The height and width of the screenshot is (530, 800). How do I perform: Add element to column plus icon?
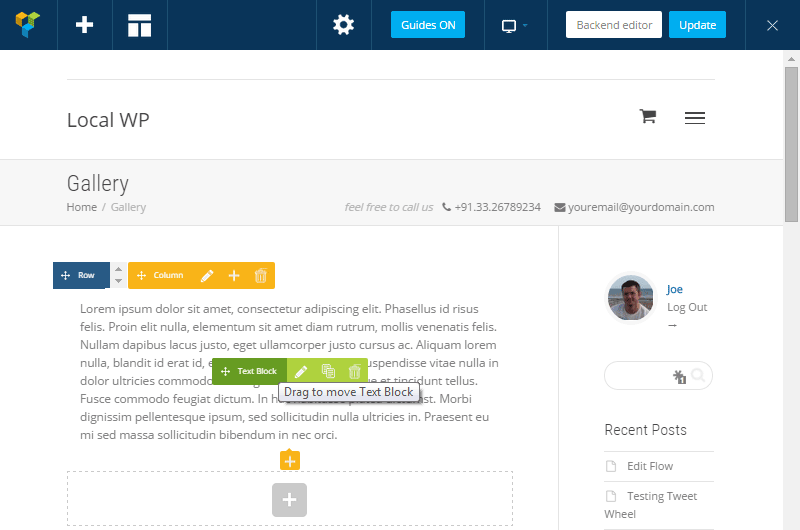pyautogui.click(x=234, y=276)
